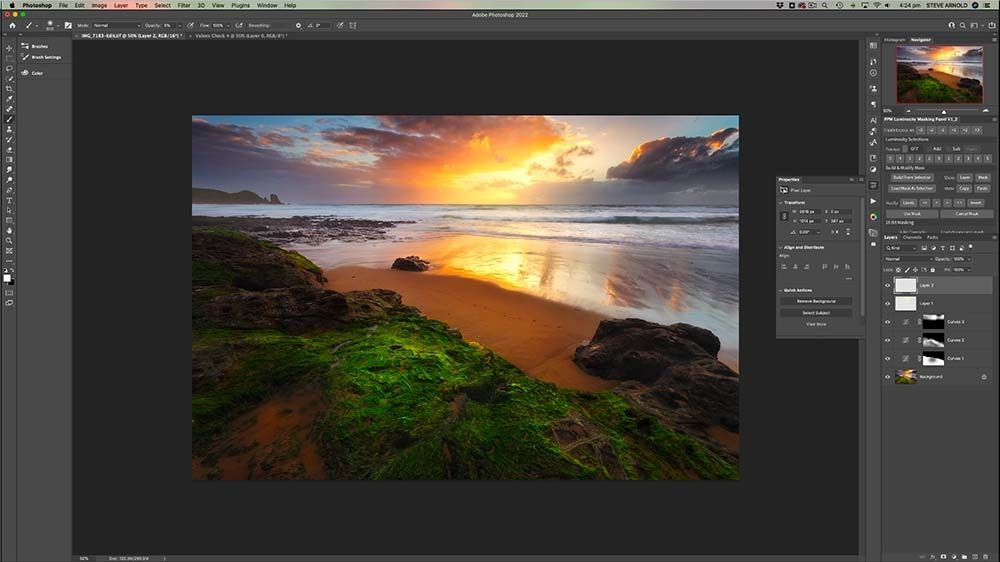Image resolution: width=1000 pixels, height=562 pixels.
Task: Click the Navigator zoom slider
Action: 944,111
